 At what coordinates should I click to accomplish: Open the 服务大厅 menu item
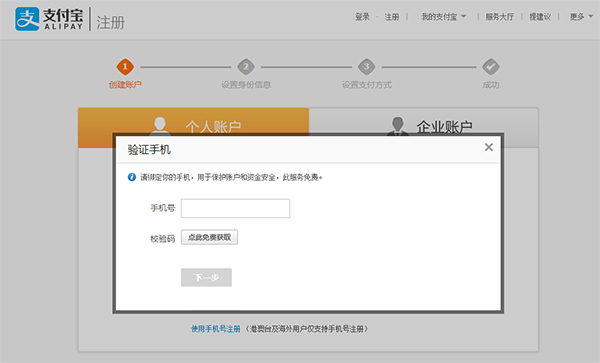pyautogui.click(x=499, y=17)
